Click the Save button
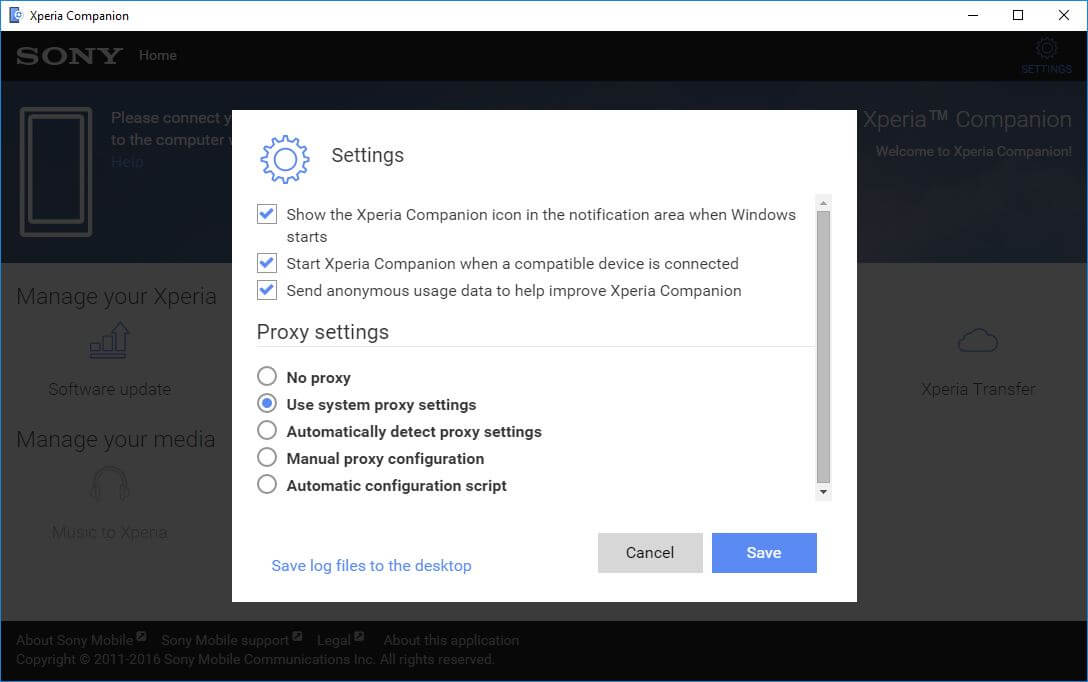 (764, 553)
